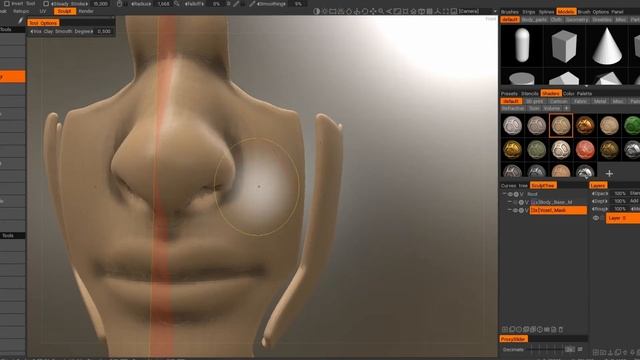
Task: Click the ghost icon on Voxel_Mask row
Action: coord(521,210)
